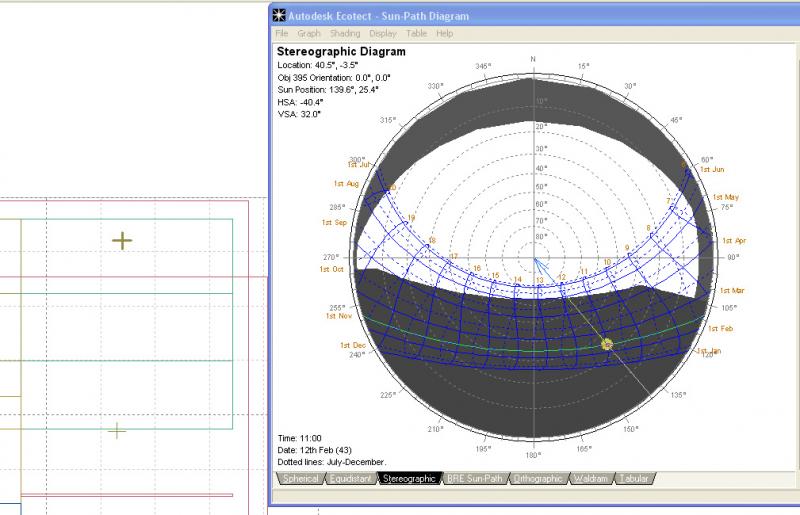Screen dimensions: 800x515
Task: Switch to the BRE Sun-Path tab
Action: click(x=474, y=478)
